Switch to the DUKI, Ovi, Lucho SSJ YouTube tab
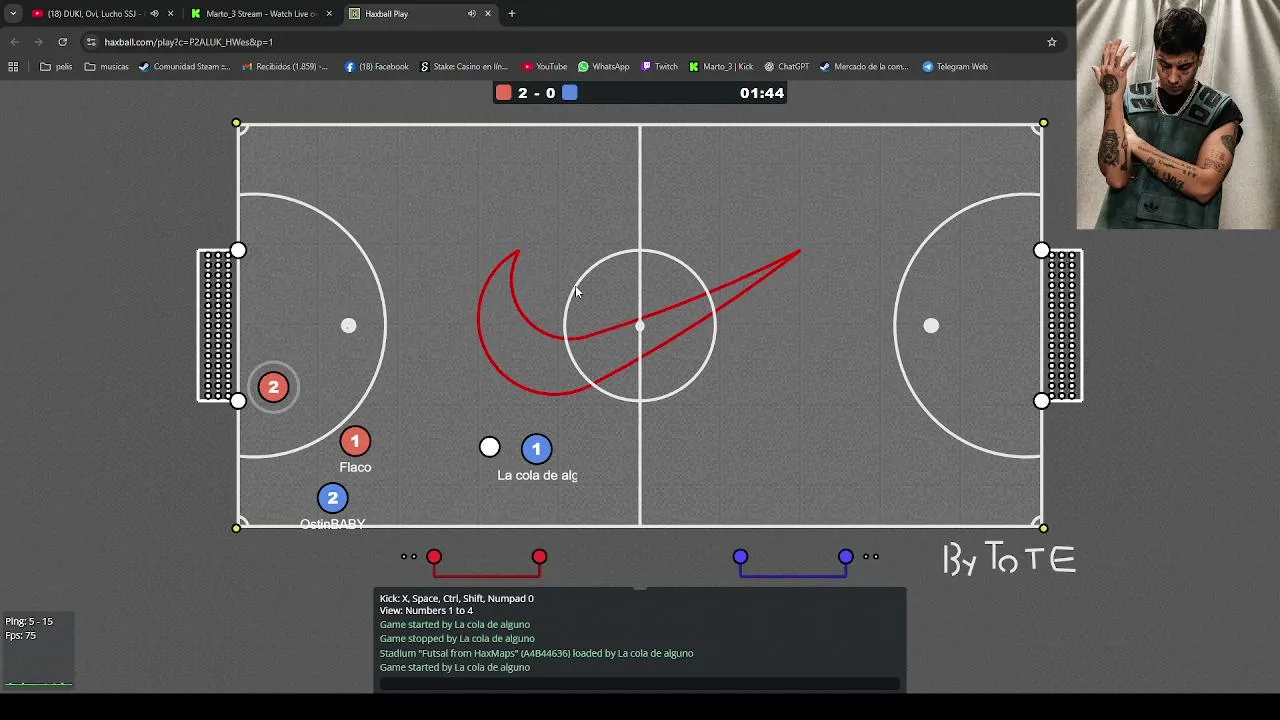Image resolution: width=1280 pixels, height=720 pixels. (x=95, y=14)
